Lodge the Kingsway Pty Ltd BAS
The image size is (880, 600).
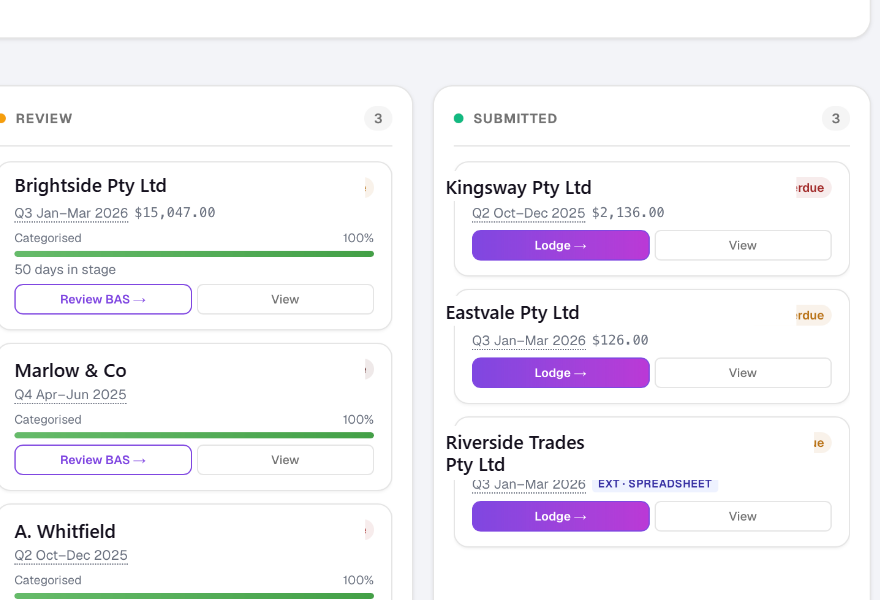pyautogui.click(x=561, y=245)
